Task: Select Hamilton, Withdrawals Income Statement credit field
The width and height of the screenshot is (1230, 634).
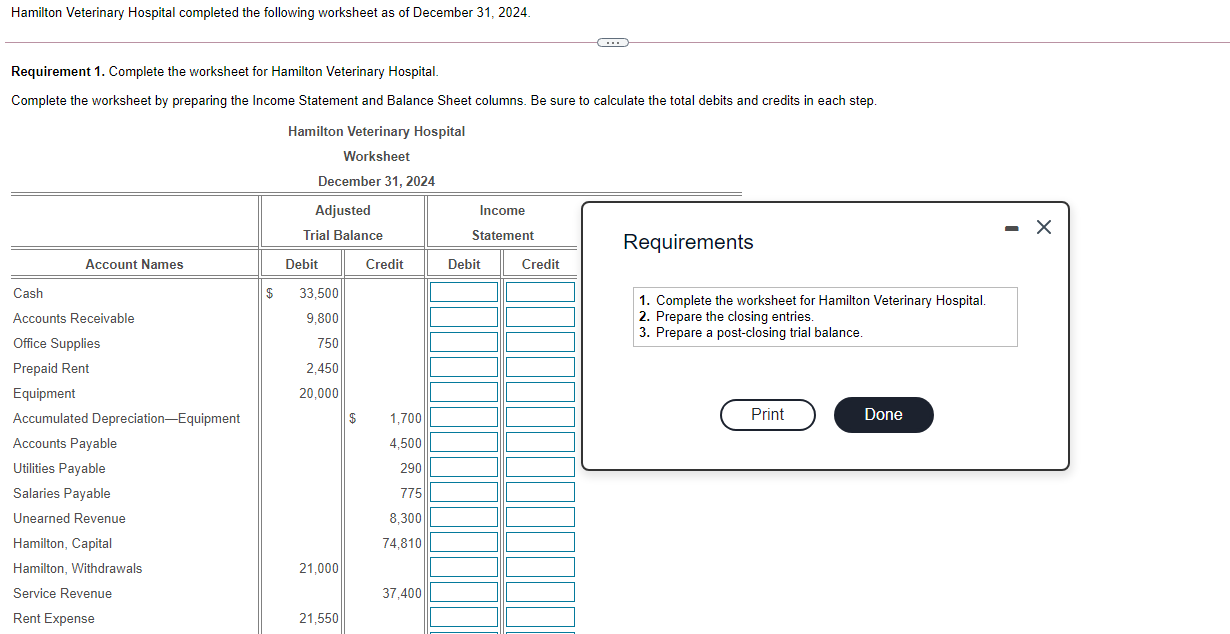Action: pos(540,567)
